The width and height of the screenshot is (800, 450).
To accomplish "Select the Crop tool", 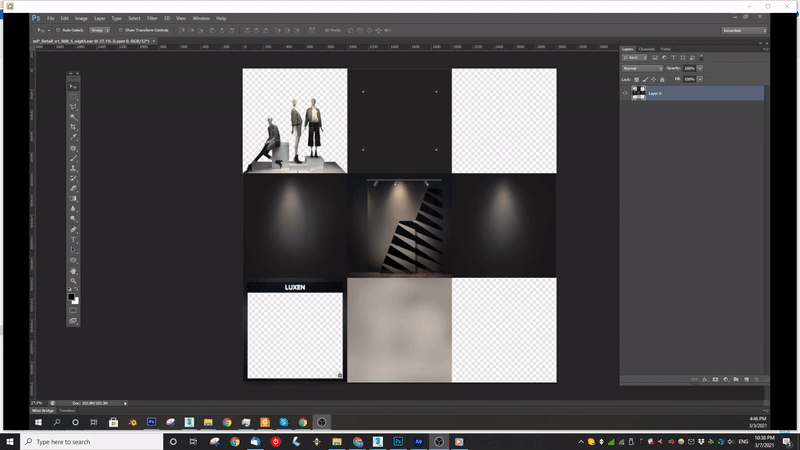I will coord(73,127).
